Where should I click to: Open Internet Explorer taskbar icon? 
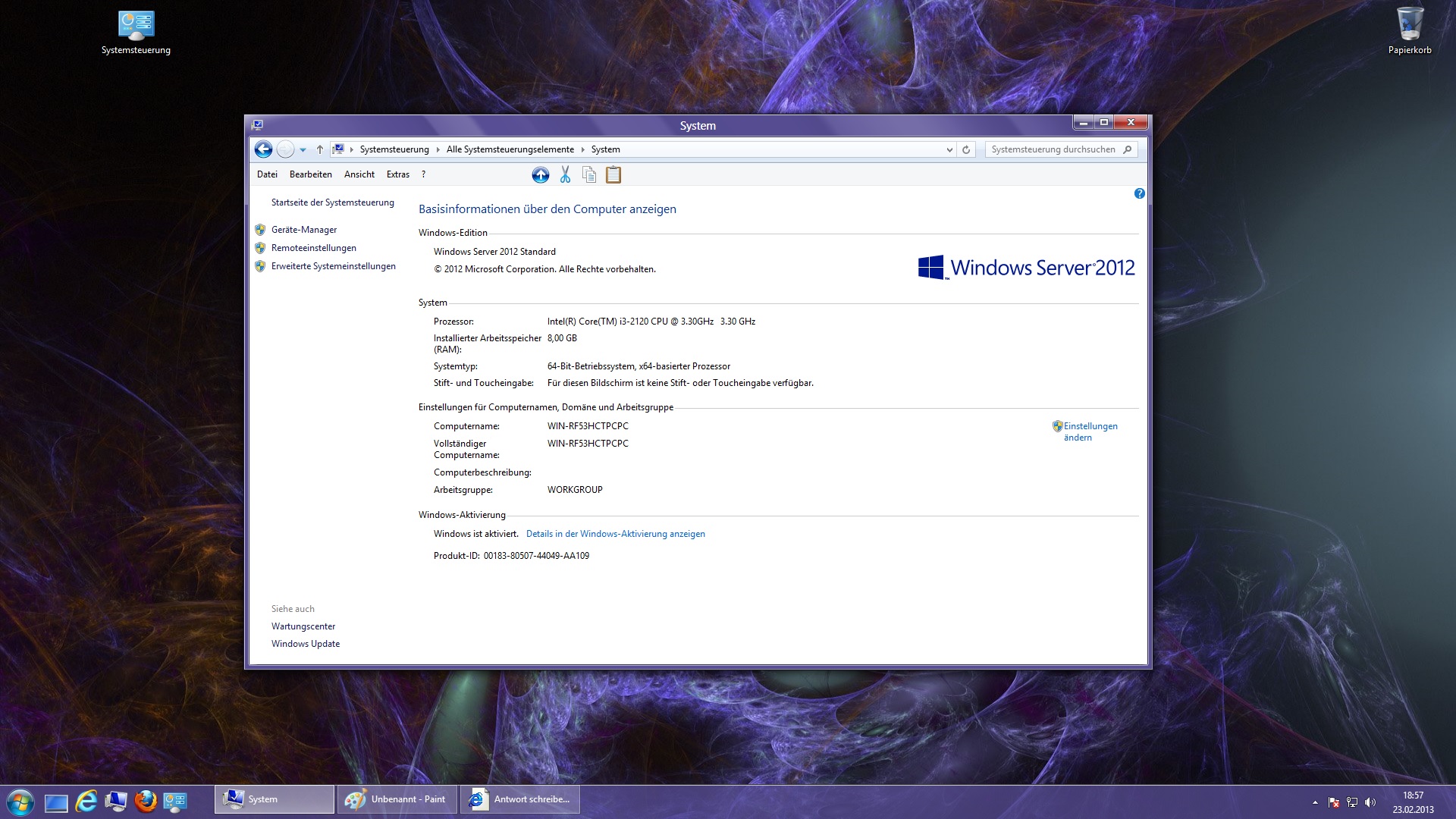(86, 801)
